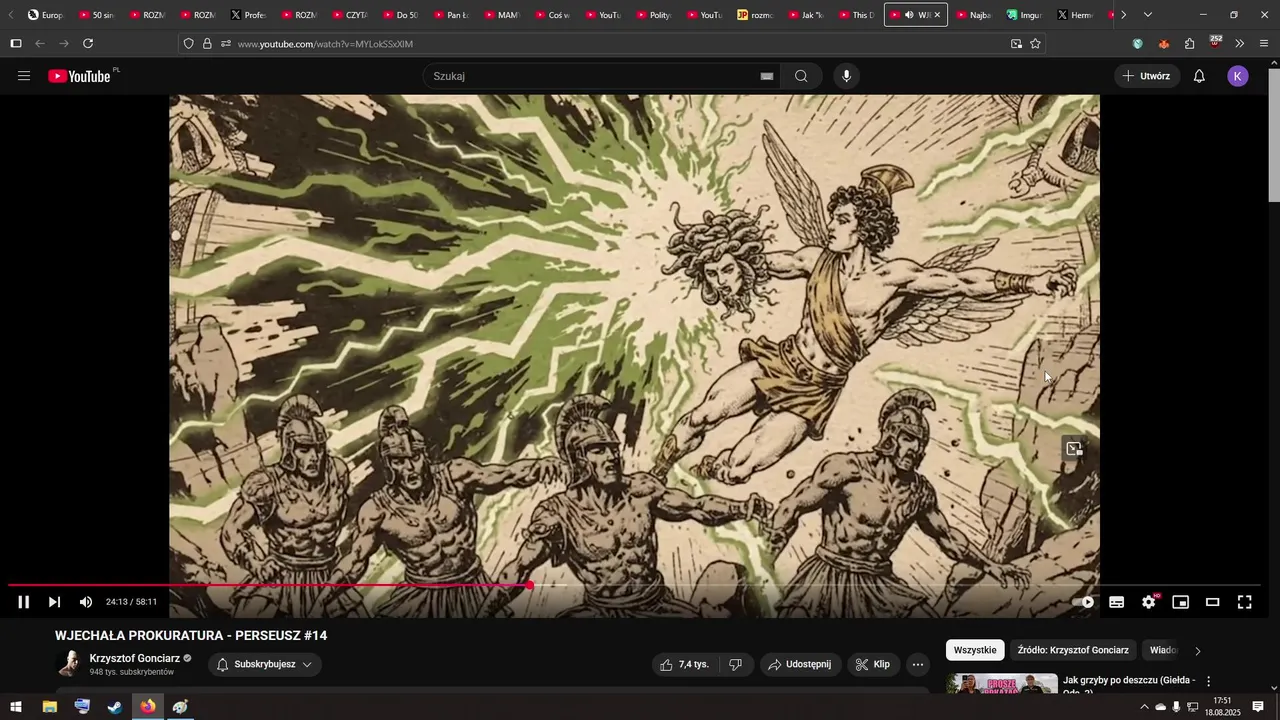Screen dimensions: 1280x720
Task: Open YouTube notifications bell
Action: [1199, 76]
